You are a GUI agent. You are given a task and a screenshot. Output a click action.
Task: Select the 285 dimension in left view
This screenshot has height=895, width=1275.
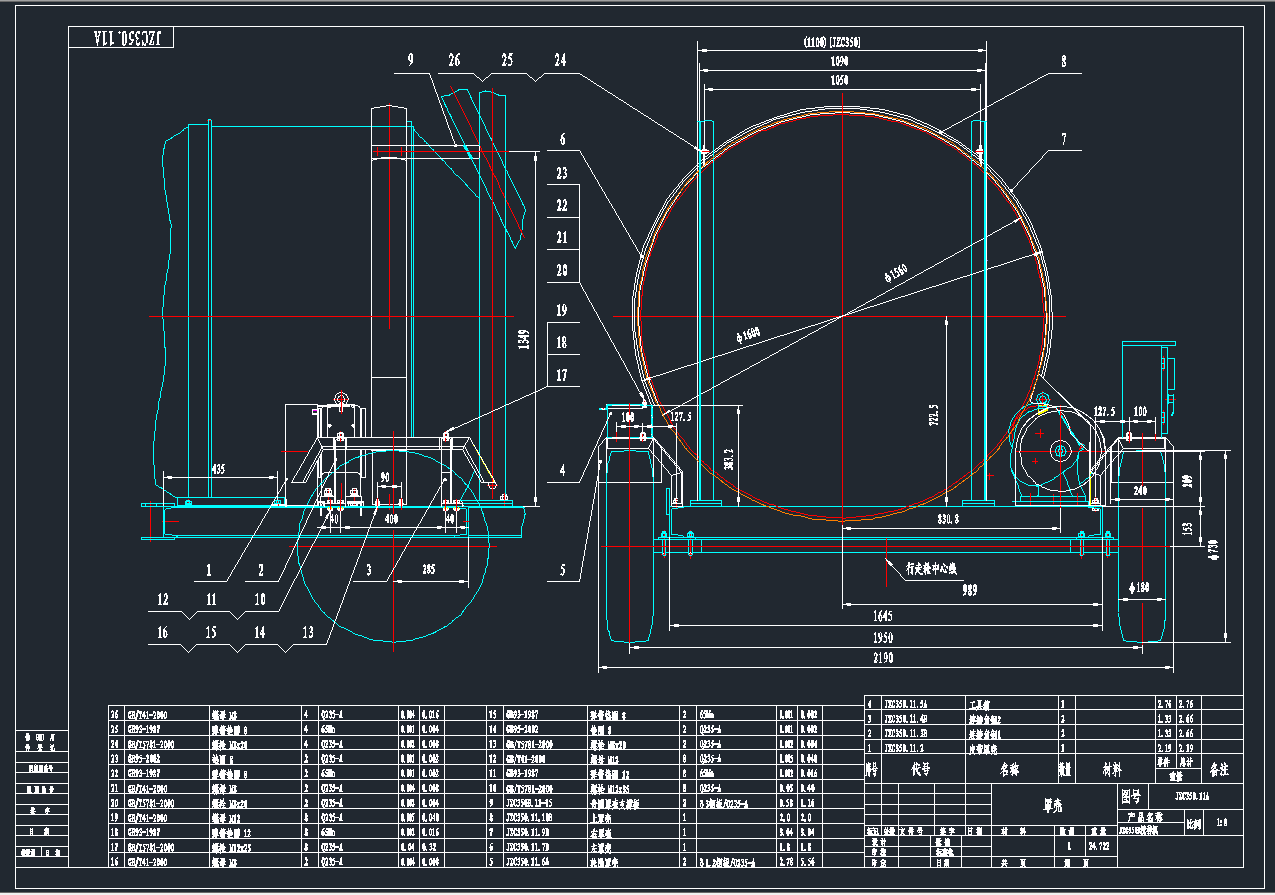tap(427, 571)
